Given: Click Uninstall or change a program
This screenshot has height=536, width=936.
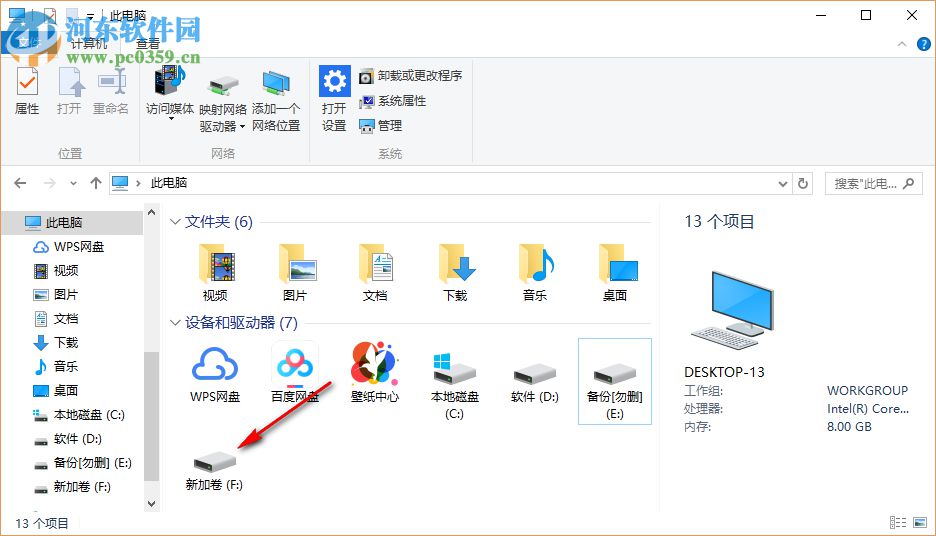Looking at the screenshot, I should point(411,76).
